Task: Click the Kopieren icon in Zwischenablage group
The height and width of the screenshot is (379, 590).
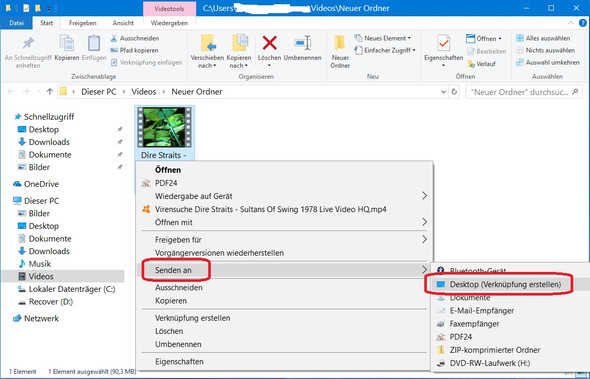Action: coord(67,44)
